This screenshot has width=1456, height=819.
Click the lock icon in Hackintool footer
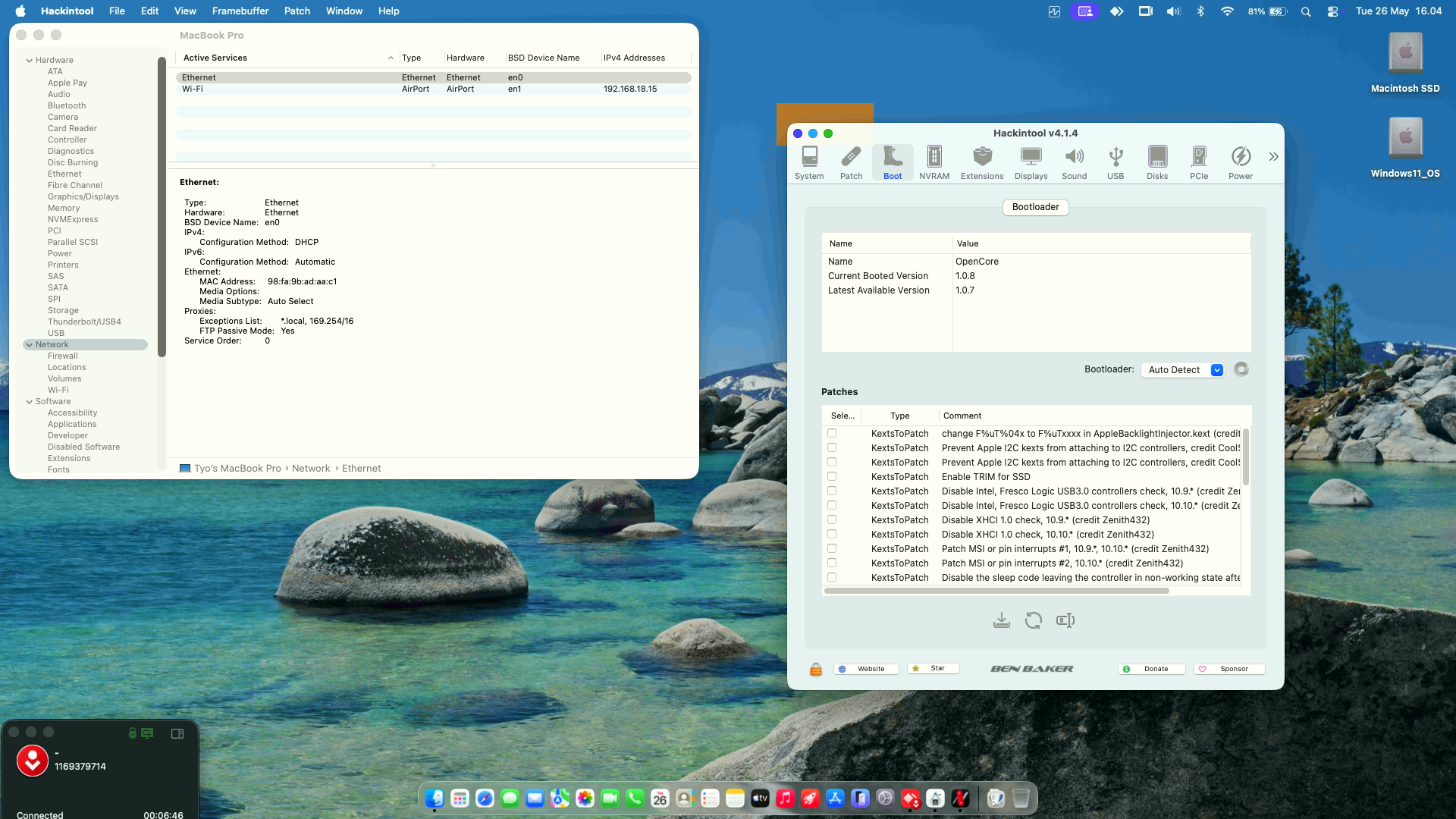click(816, 669)
